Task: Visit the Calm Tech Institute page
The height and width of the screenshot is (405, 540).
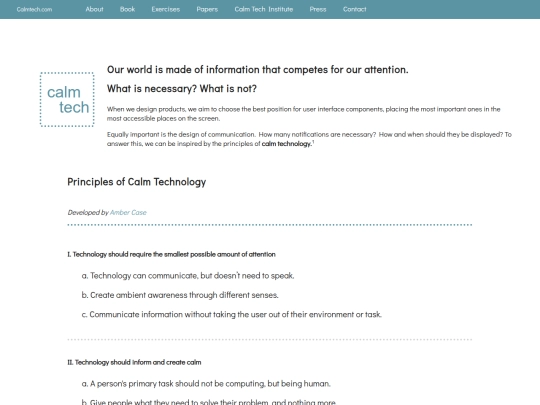Action: pos(264,9)
